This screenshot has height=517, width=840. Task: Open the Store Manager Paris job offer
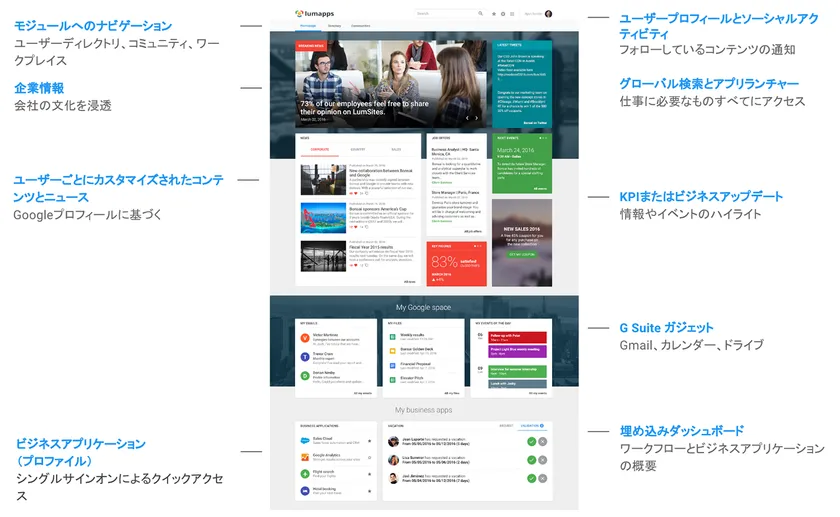click(455, 192)
